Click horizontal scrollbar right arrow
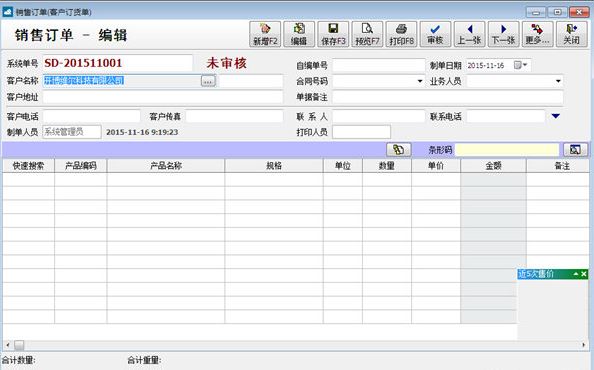 (584, 345)
